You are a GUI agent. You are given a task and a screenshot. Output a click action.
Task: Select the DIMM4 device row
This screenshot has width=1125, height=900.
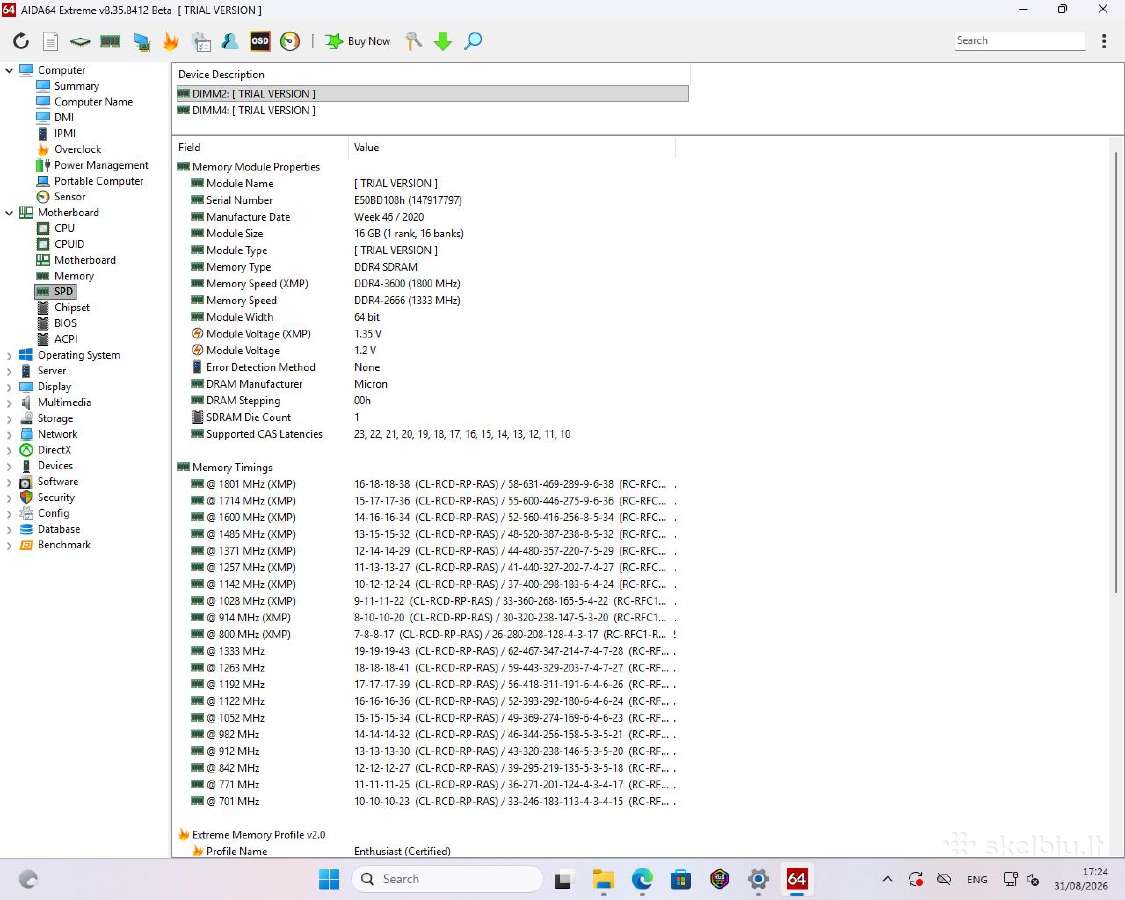[433, 110]
